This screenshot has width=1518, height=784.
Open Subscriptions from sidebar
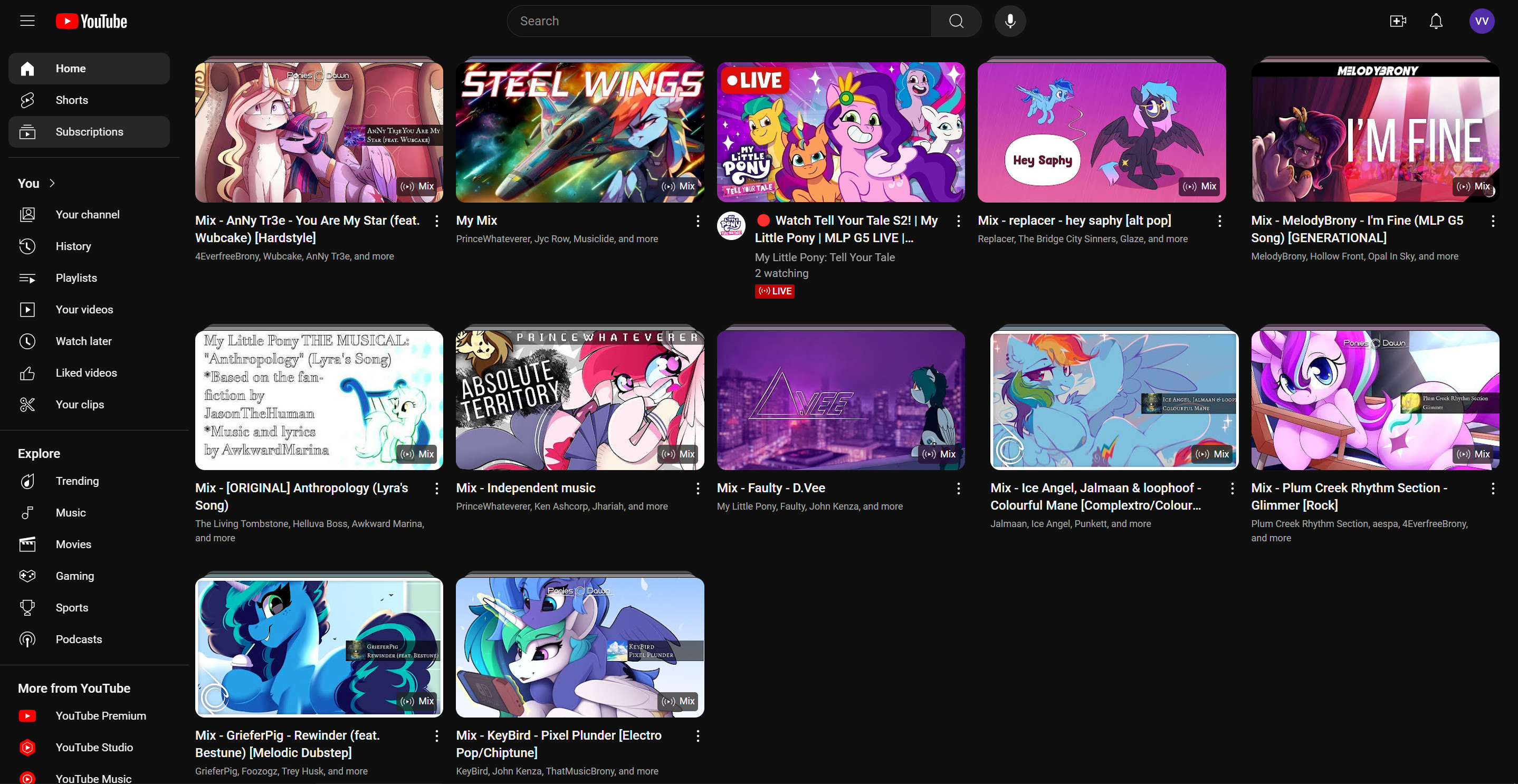click(x=89, y=132)
